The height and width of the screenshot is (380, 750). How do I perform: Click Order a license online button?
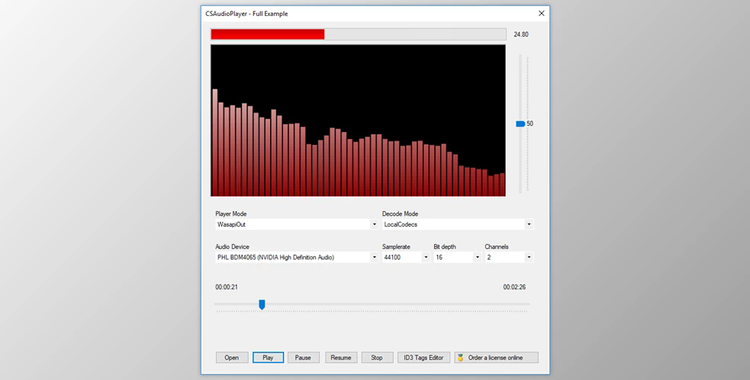(x=496, y=358)
